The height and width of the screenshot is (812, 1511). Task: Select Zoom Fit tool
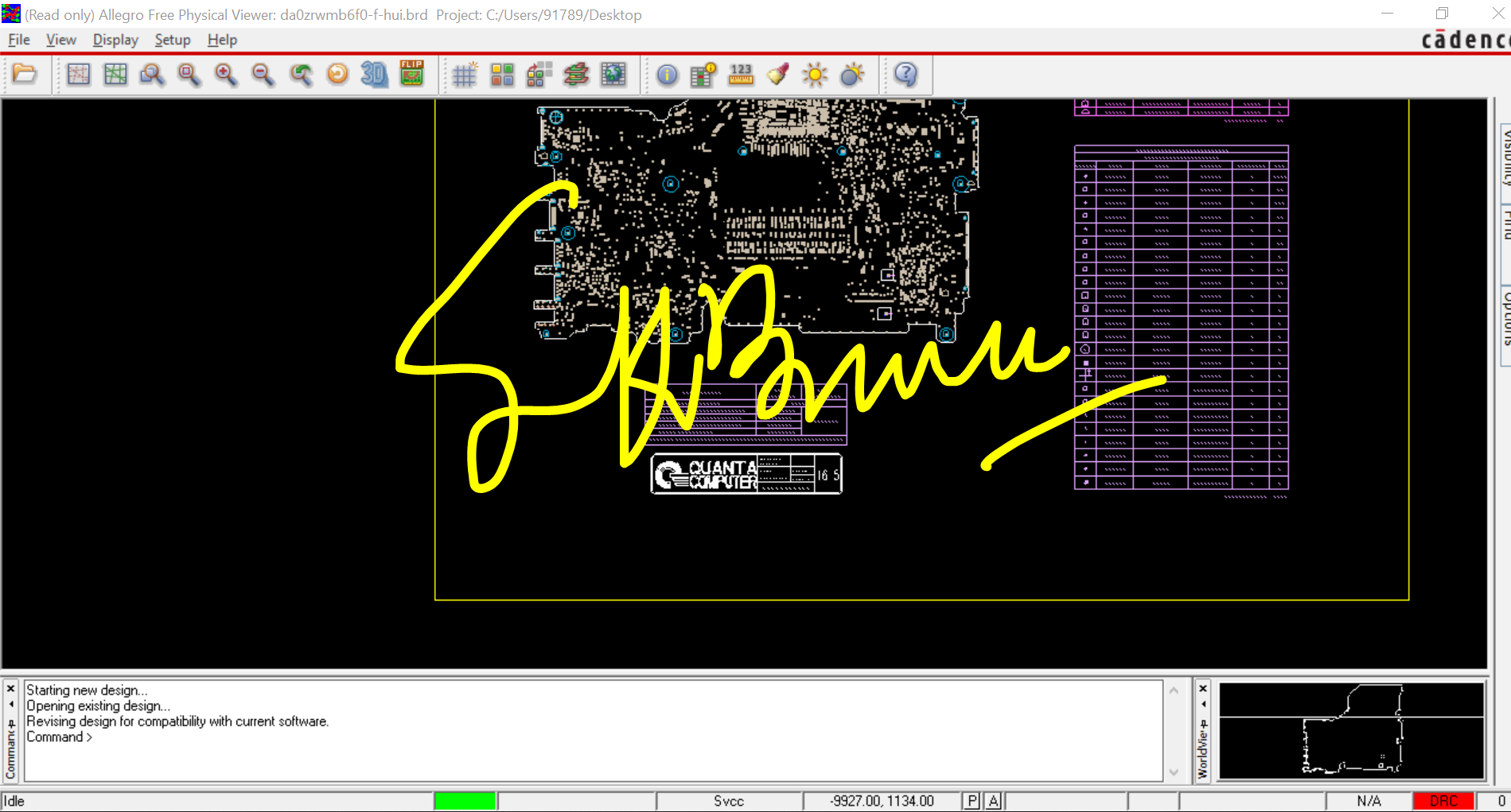[189, 75]
